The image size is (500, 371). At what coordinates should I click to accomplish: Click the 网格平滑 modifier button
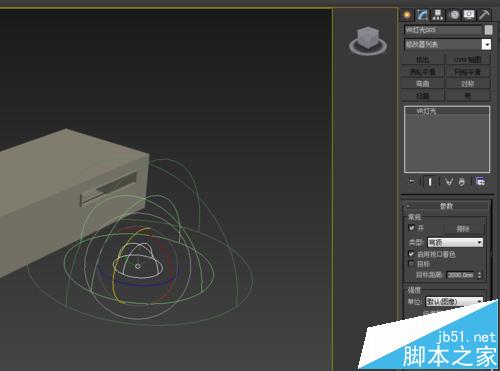click(x=468, y=72)
